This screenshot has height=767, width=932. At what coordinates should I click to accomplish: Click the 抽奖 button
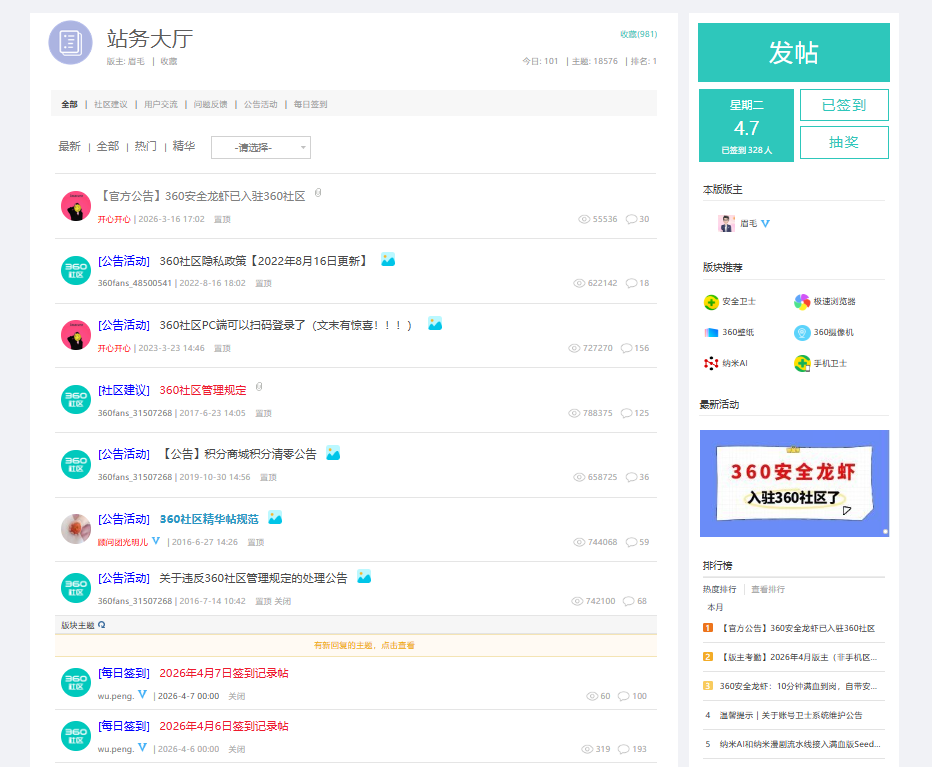click(844, 142)
